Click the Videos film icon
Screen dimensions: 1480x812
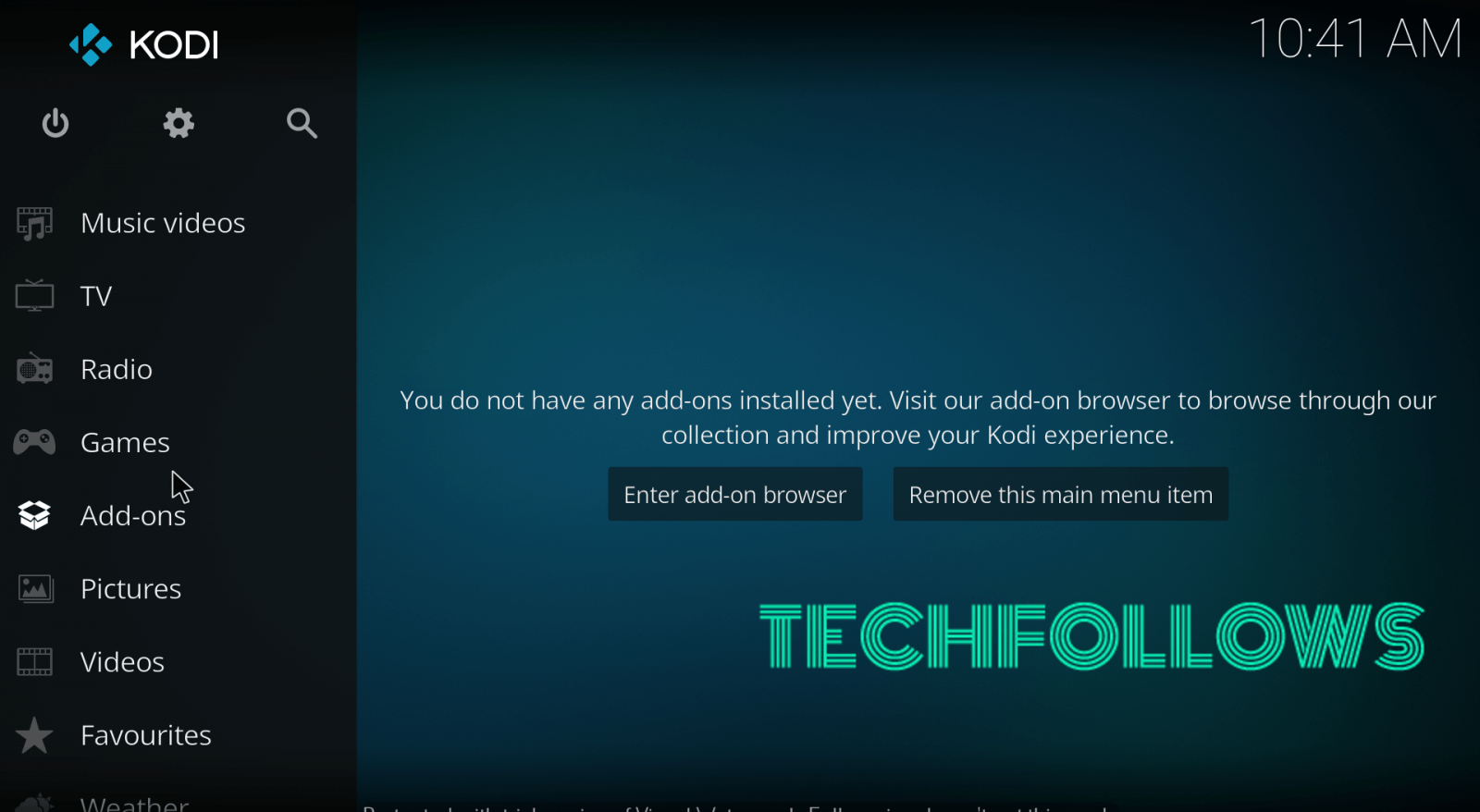(x=34, y=661)
